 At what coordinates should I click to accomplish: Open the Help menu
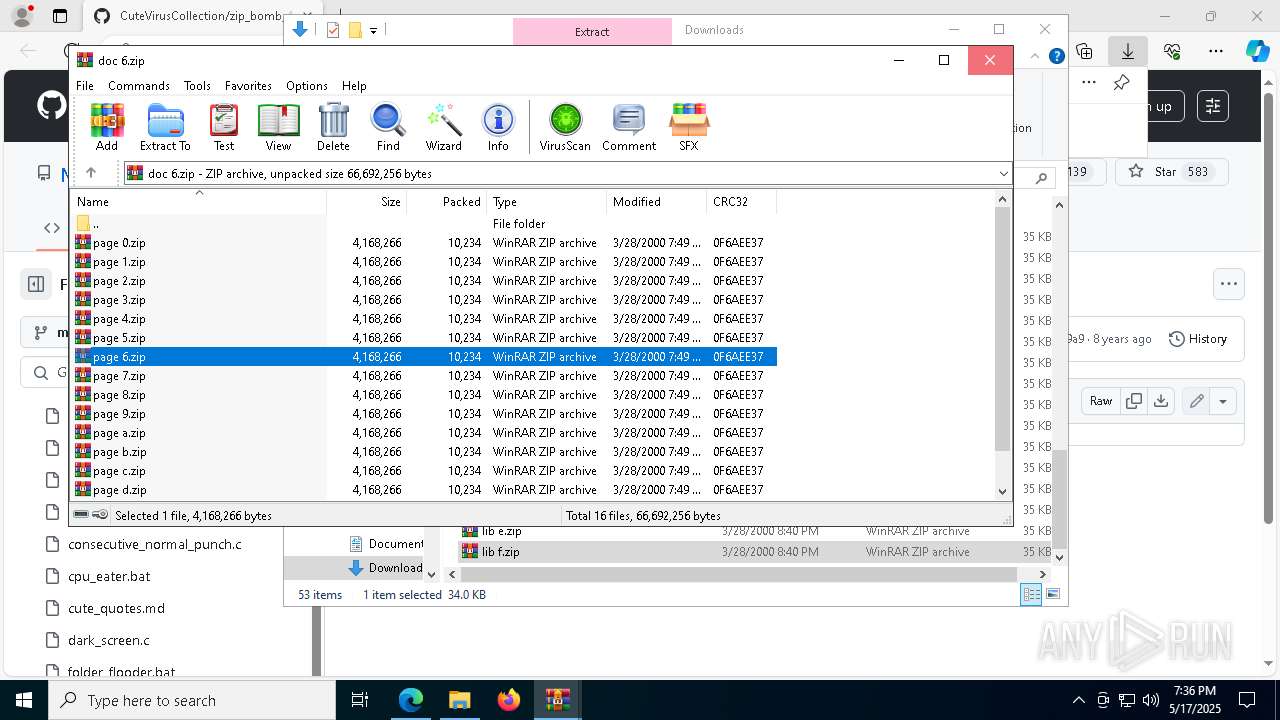point(354,86)
